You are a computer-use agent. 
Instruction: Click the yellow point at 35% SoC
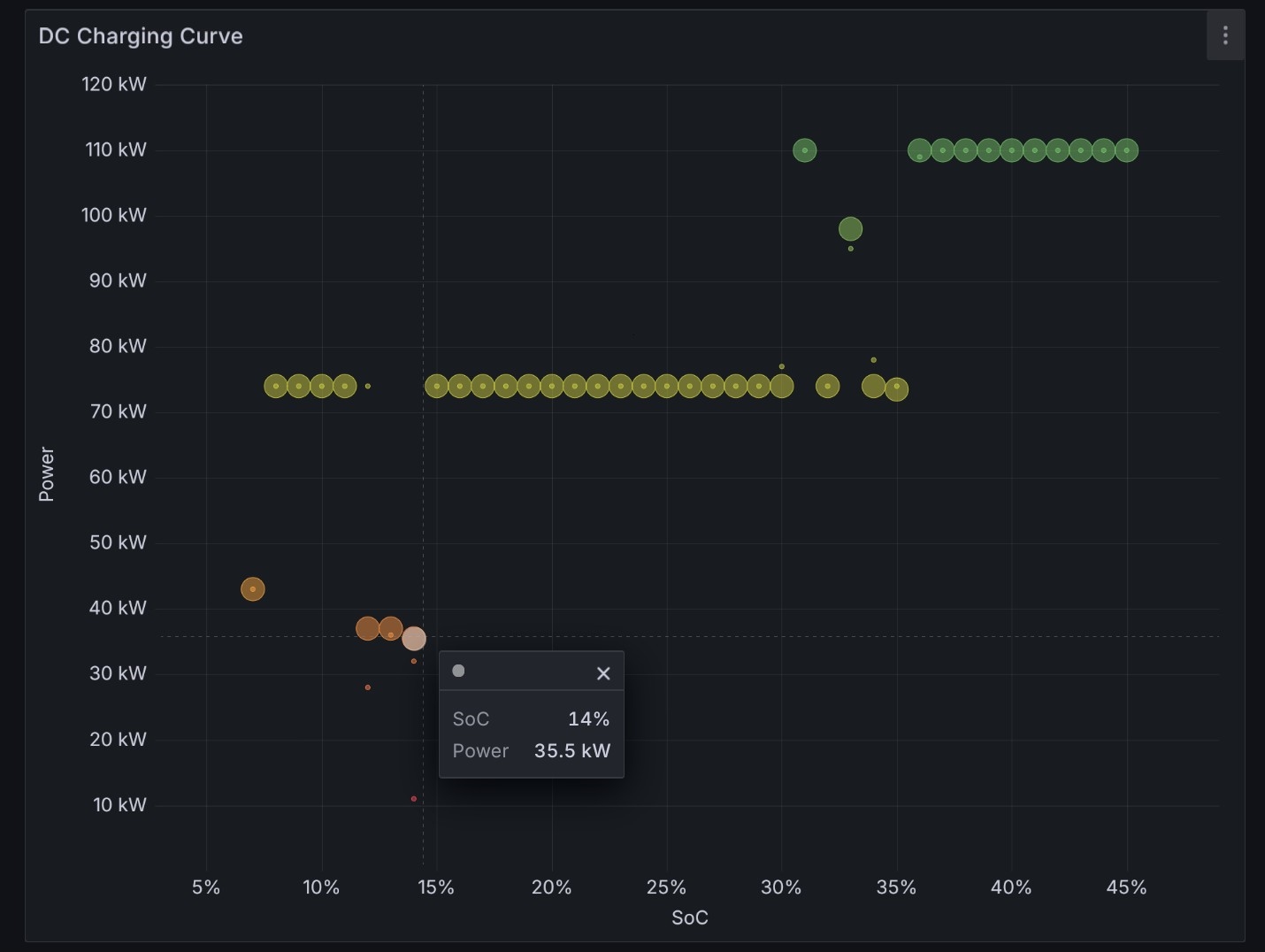pyautogui.click(x=896, y=388)
